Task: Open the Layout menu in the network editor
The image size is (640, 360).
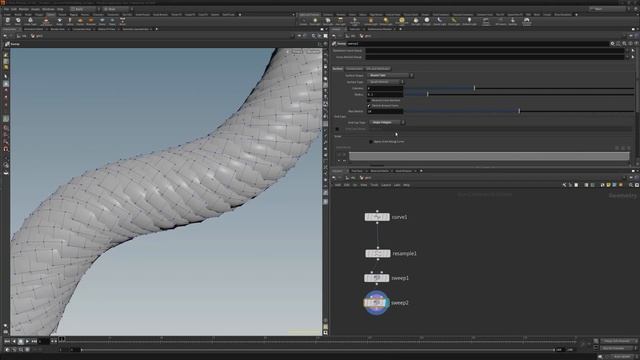Action: pos(386,185)
